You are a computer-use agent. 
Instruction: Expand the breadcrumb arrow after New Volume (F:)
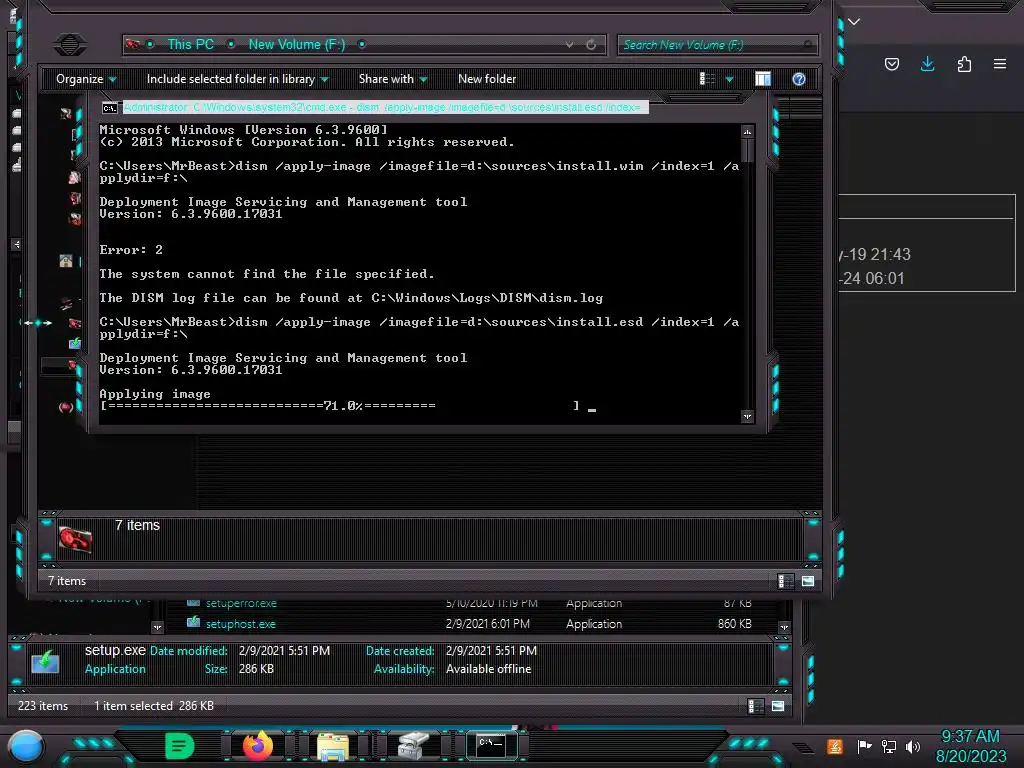362,44
